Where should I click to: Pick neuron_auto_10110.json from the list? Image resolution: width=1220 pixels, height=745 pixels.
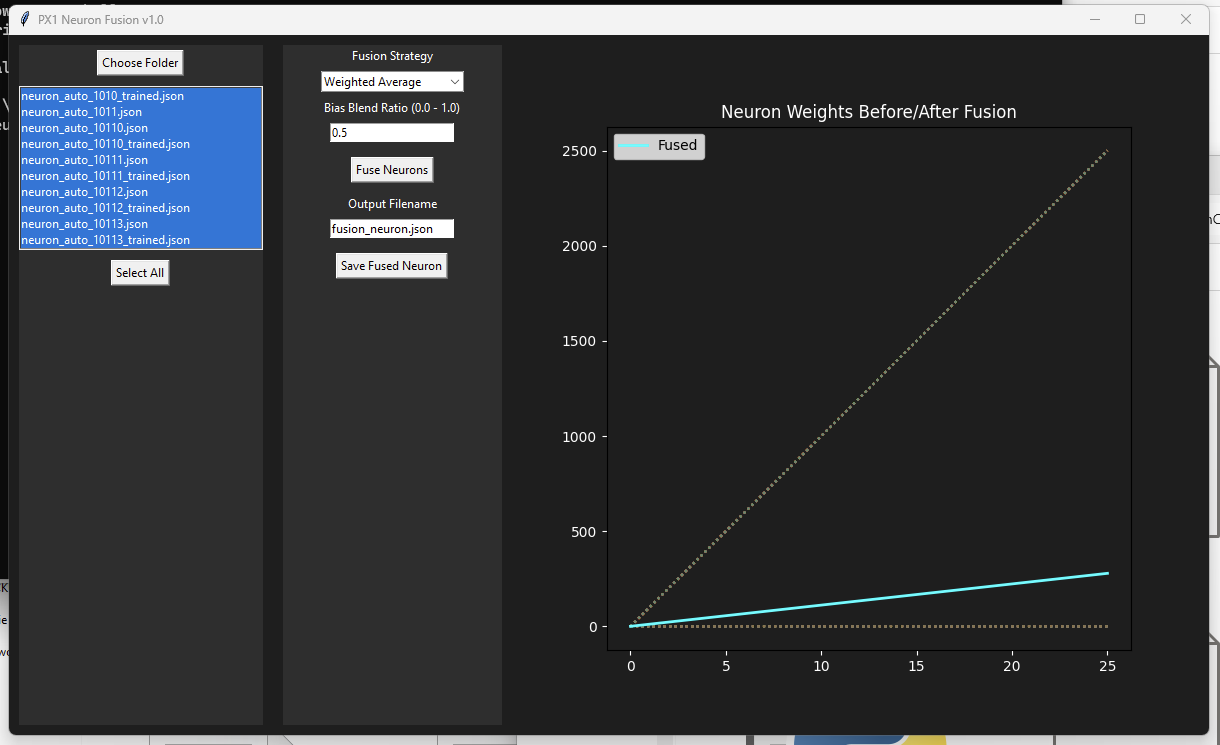141,128
